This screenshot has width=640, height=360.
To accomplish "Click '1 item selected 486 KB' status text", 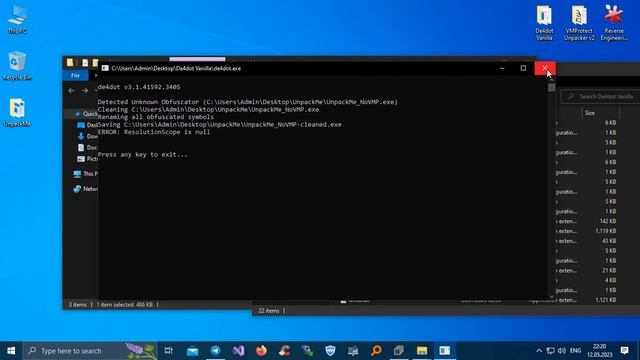I will [x=125, y=305].
